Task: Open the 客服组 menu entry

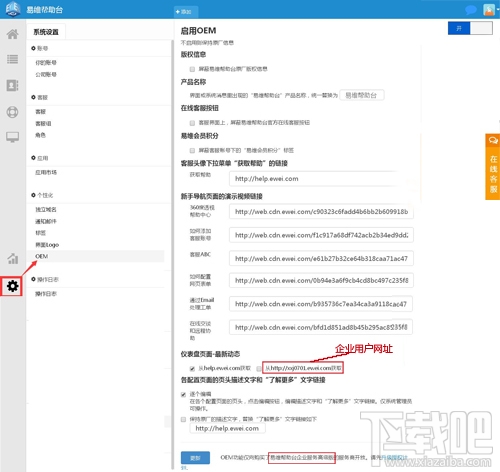Action: [x=43, y=124]
